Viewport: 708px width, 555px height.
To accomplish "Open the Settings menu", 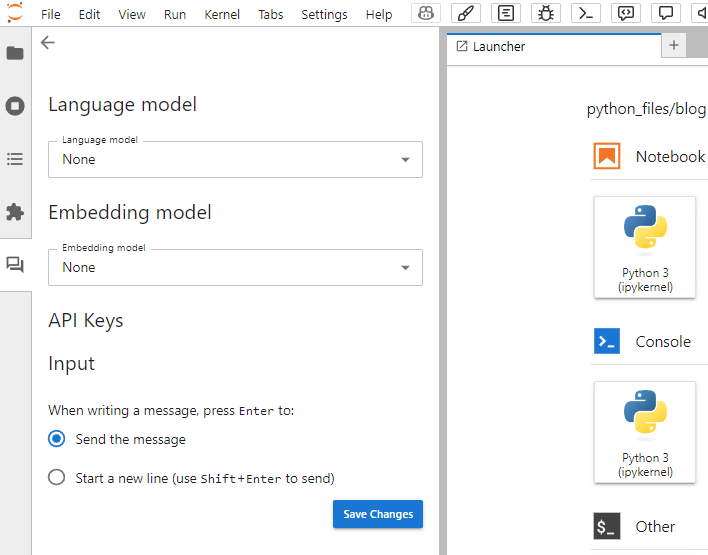I will (x=324, y=15).
